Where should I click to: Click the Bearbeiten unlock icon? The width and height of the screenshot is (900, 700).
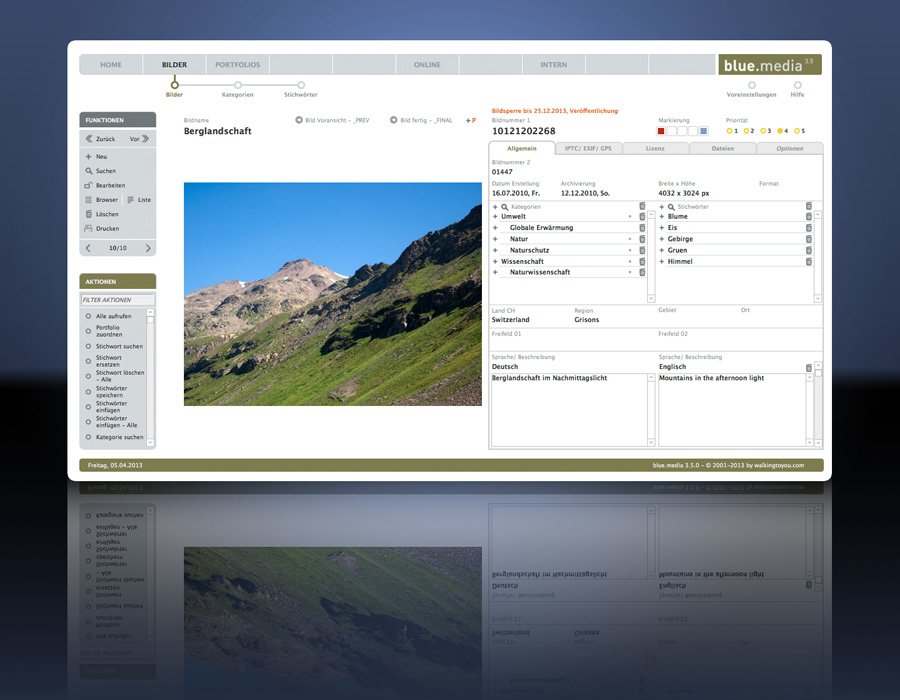[88, 185]
